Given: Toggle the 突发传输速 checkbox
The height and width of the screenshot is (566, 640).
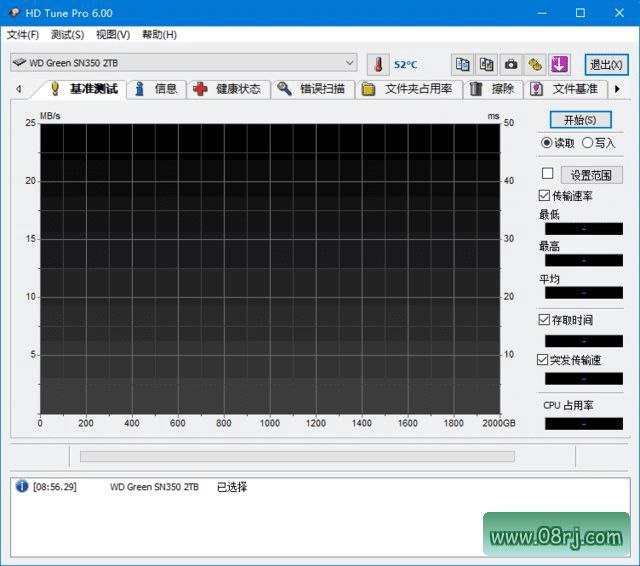Looking at the screenshot, I should tap(542, 360).
